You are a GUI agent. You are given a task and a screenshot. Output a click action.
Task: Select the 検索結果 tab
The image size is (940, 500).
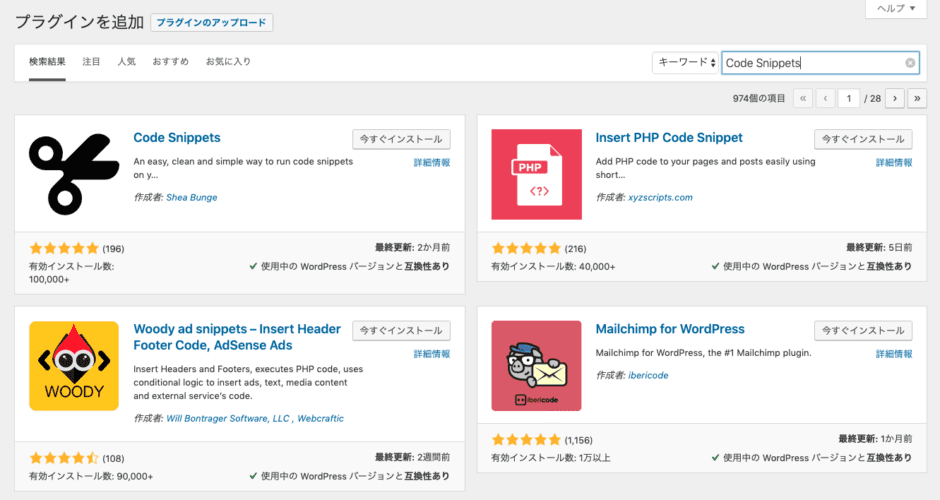[x=47, y=61]
